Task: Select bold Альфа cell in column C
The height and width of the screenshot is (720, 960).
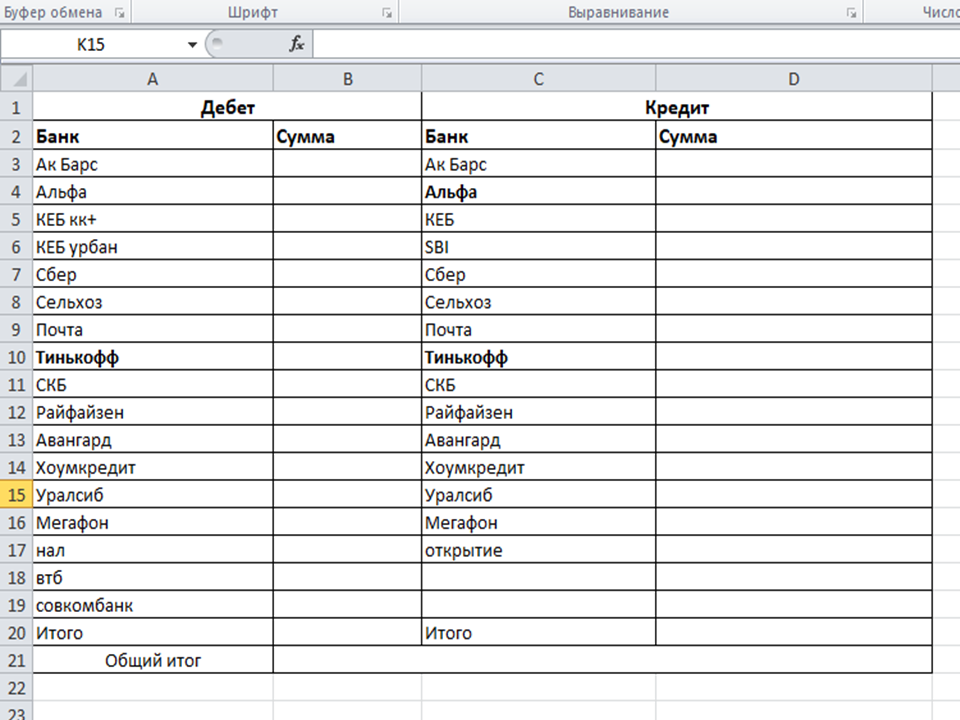Action: tap(538, 191)
